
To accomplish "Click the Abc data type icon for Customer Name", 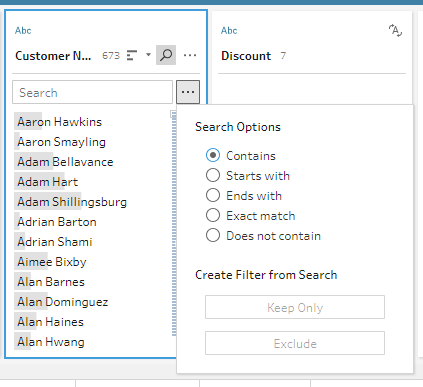I will [23, 31].
